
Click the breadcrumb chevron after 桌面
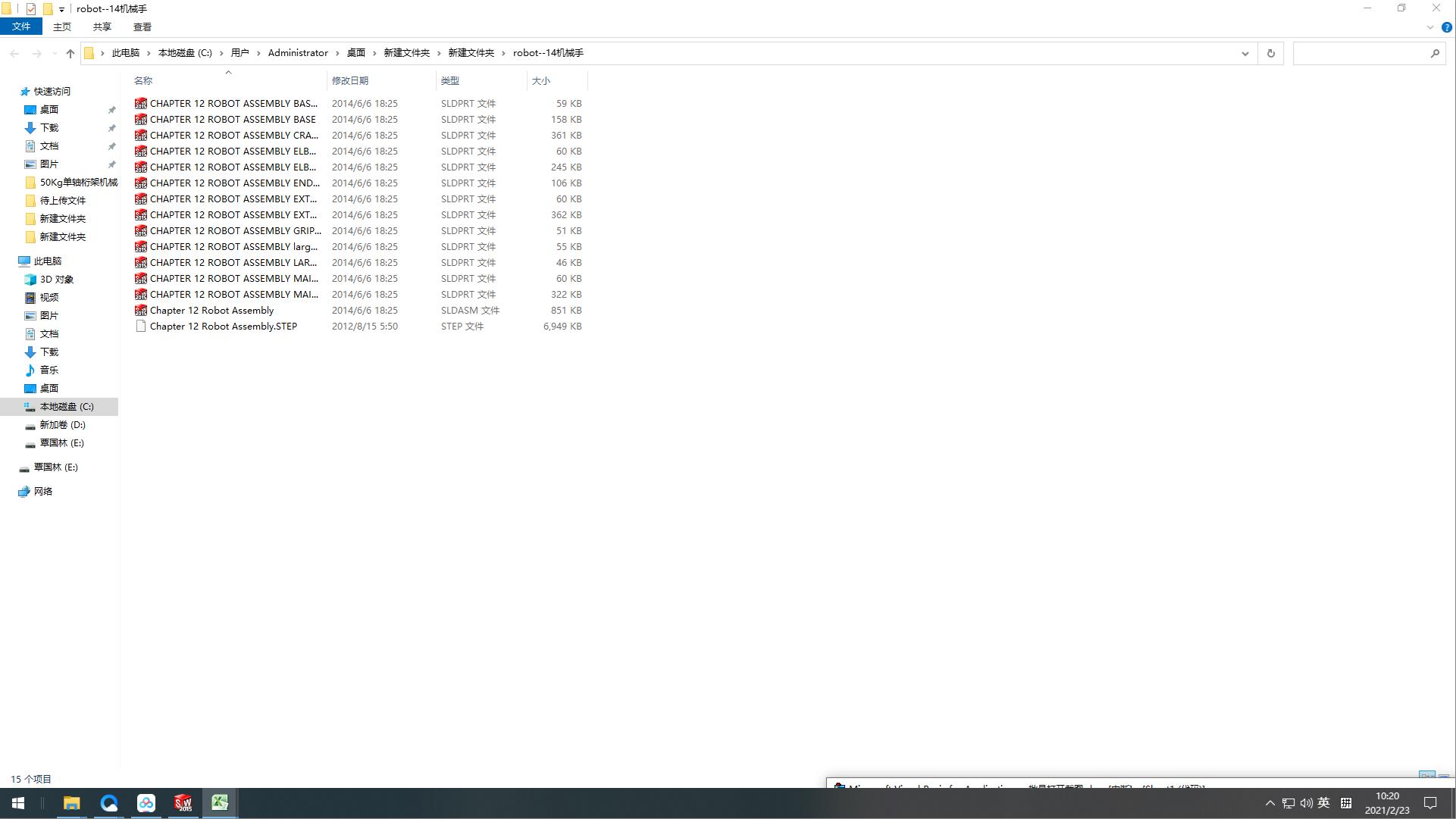tap(373, 53)
